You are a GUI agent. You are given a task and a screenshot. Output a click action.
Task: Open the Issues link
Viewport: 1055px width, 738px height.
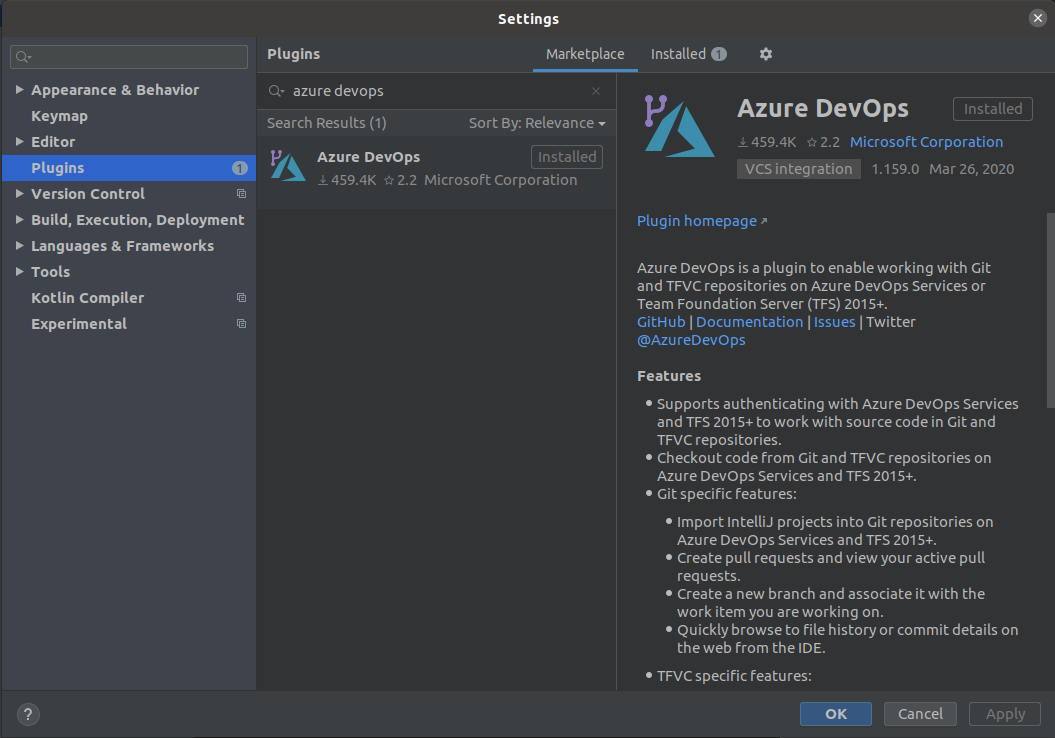point(834,322)
